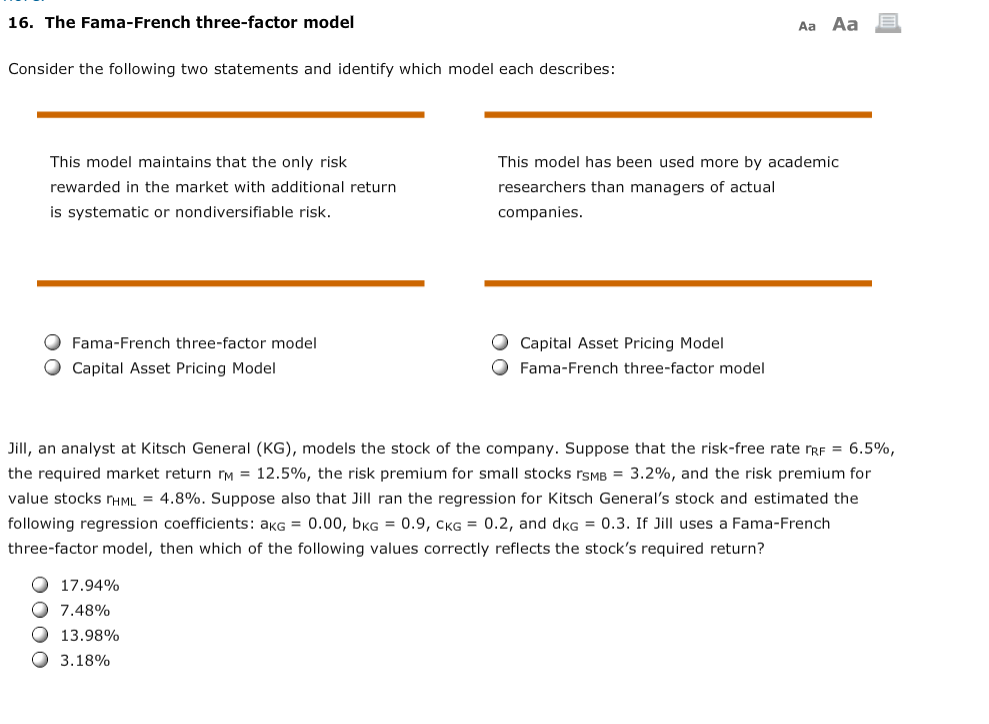989x724 pixels.
Task: Click the Fama-French three-factor model option label
Action: click(x=194, y=343)
